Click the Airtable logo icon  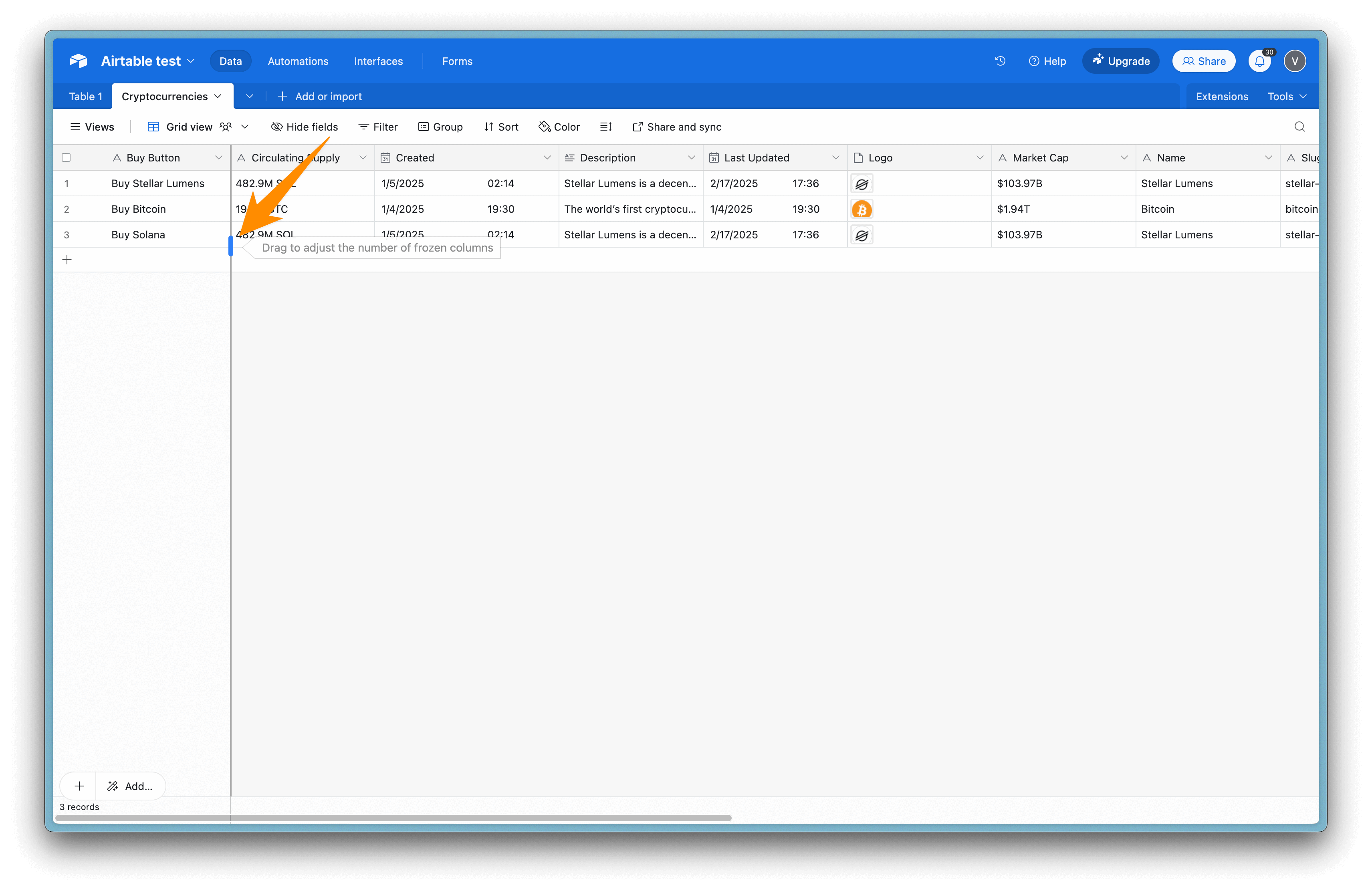pos(79,61)
